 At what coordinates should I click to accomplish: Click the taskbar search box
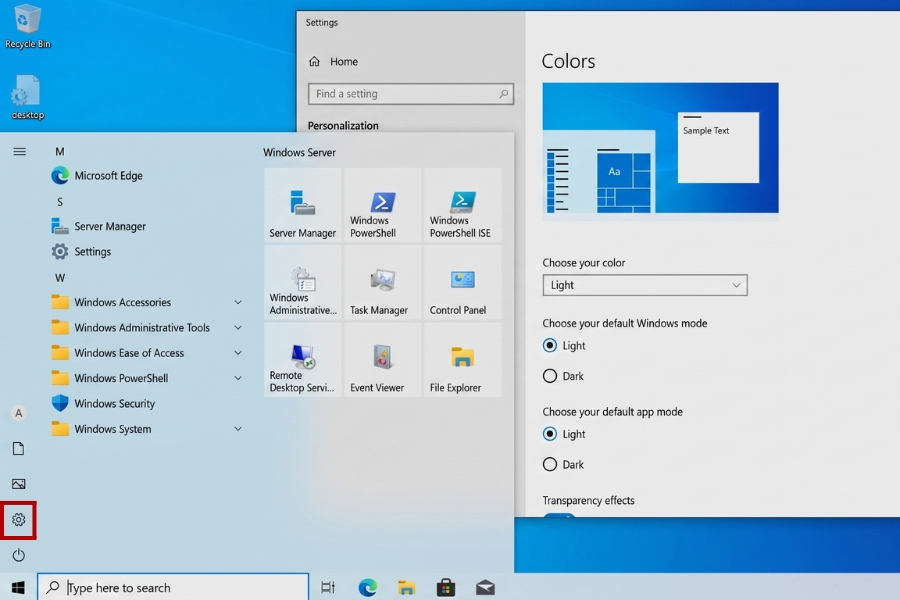pos(173,587)
